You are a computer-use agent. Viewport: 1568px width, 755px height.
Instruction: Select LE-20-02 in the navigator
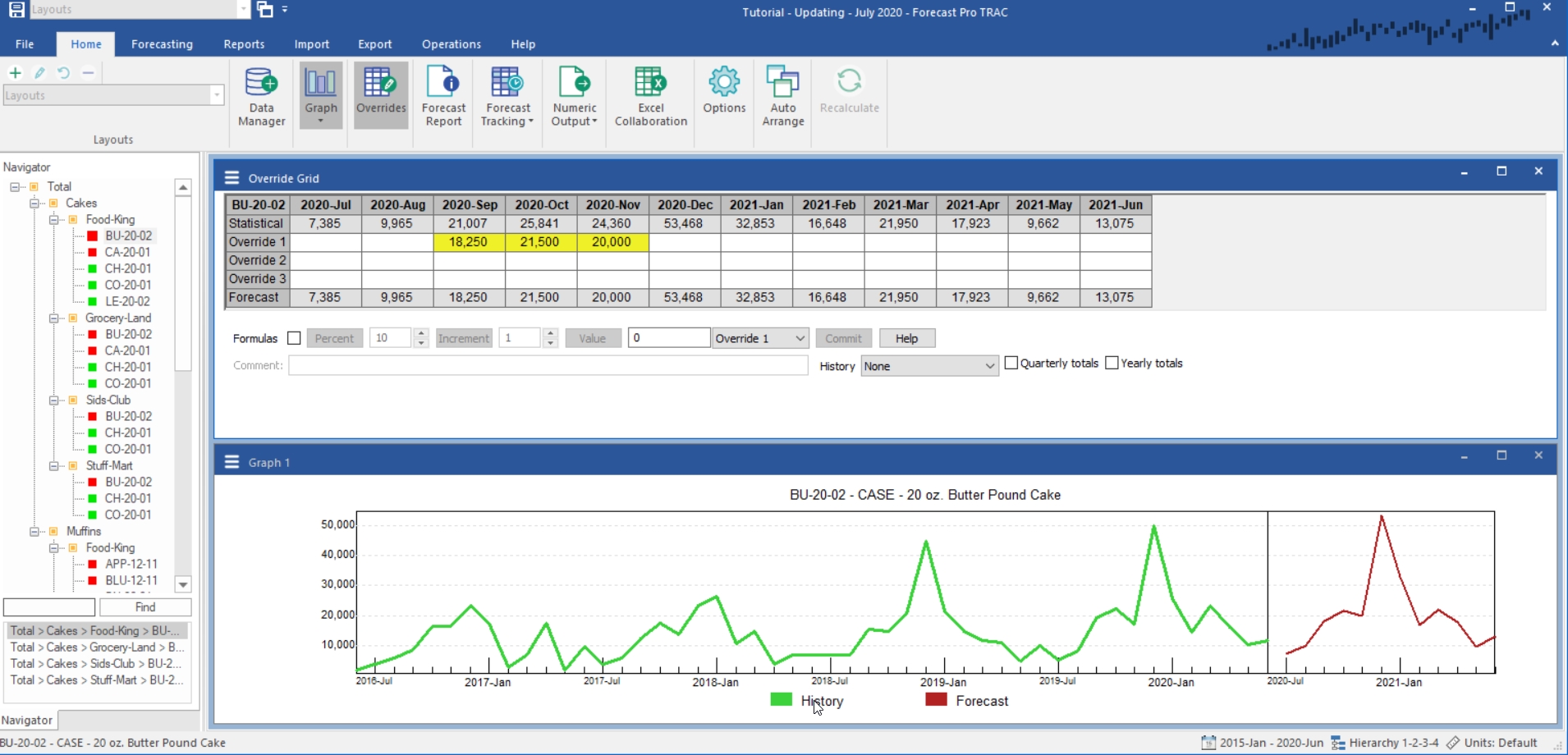(x=127, y=301)
